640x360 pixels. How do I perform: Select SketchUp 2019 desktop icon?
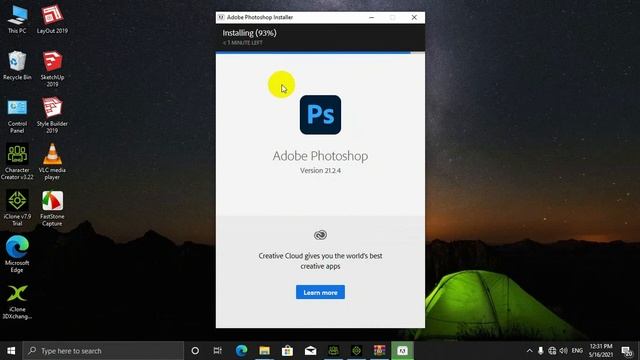[x=52, y=69]
